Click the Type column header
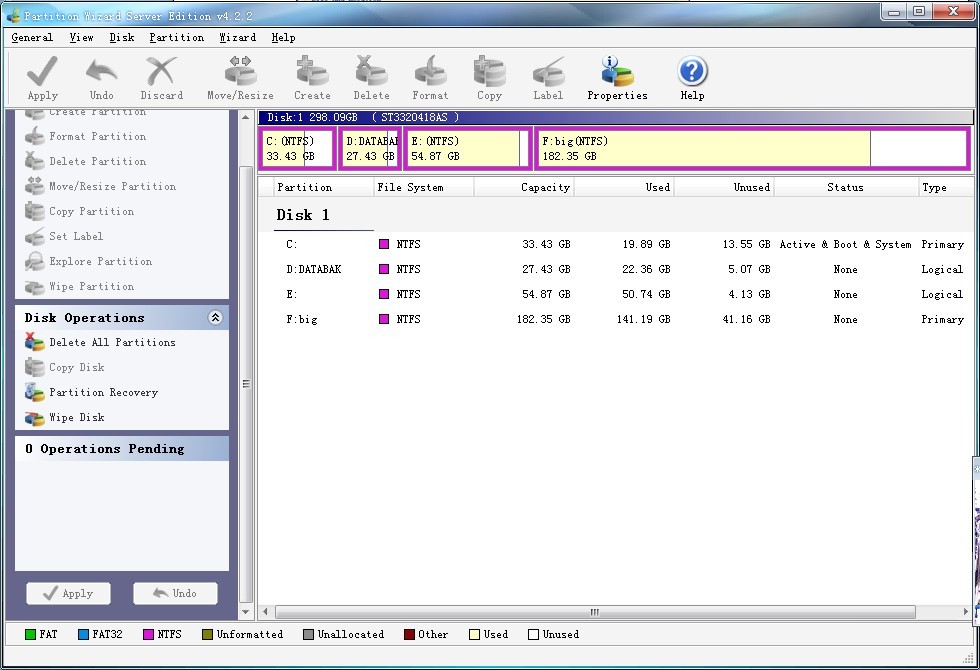This screenshot has width=980, height=670. tap(946, 188)
